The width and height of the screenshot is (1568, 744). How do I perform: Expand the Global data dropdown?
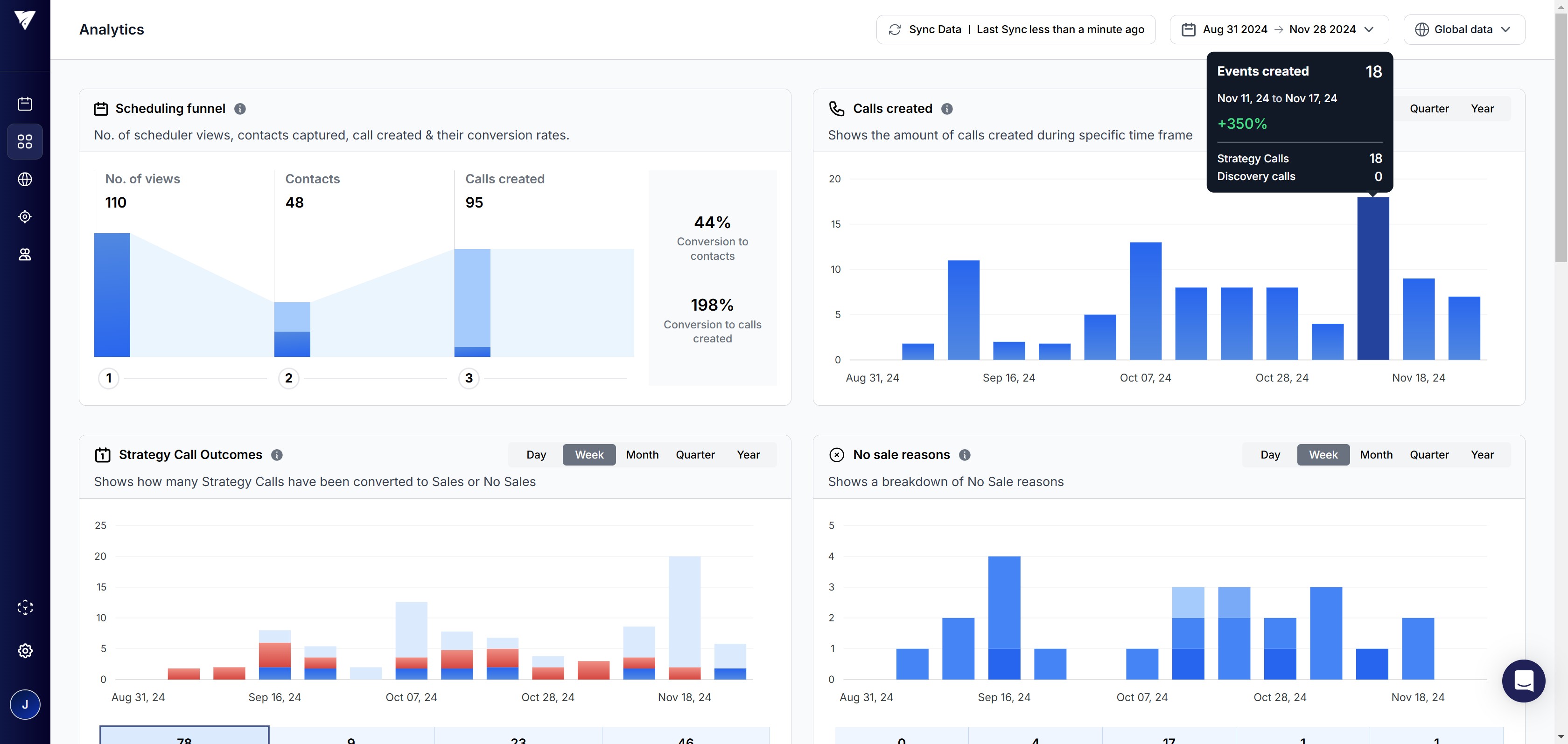point(1463,30)
